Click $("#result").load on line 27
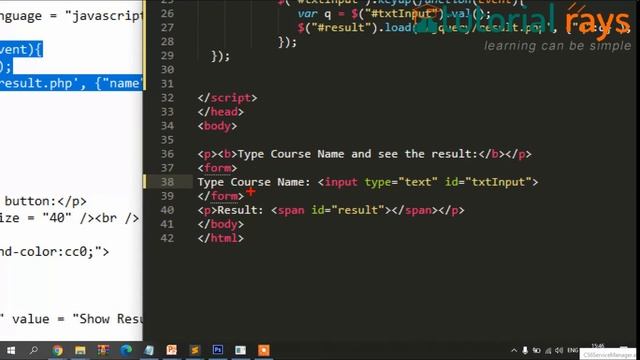 point(355,28)
